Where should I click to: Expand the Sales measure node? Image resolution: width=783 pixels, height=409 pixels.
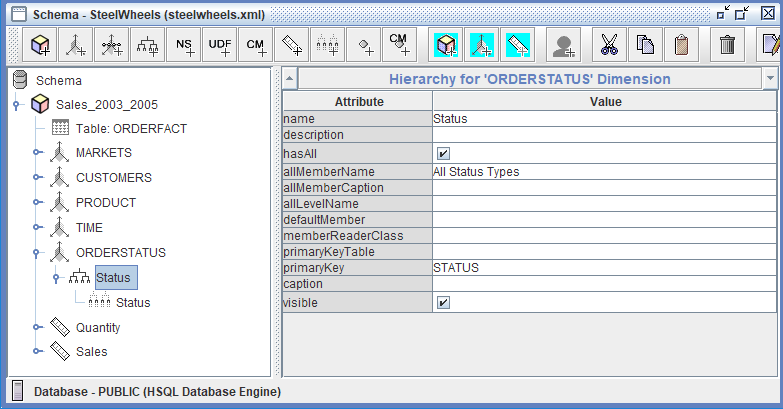point(36,351)
